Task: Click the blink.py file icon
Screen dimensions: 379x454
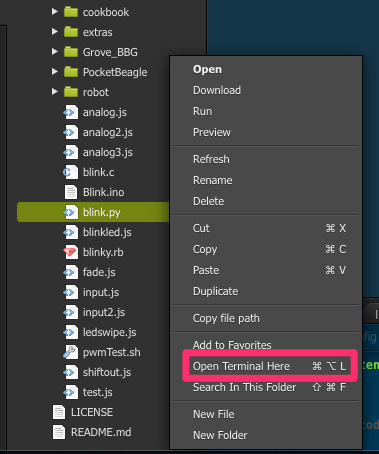Action: tap(70, 212)
